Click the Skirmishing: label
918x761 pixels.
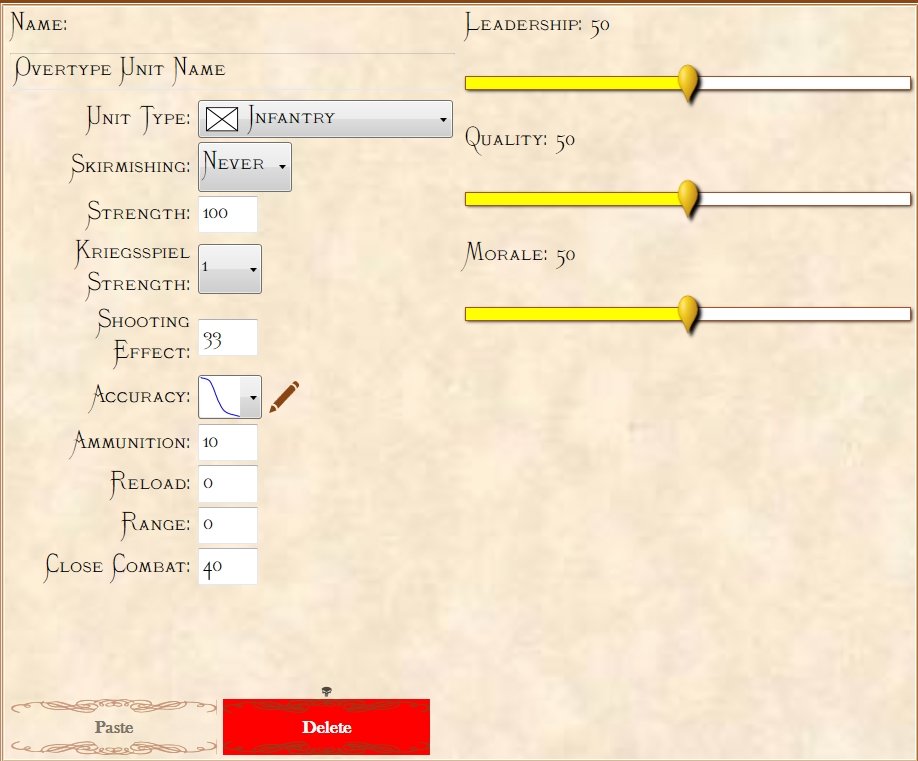131,166
